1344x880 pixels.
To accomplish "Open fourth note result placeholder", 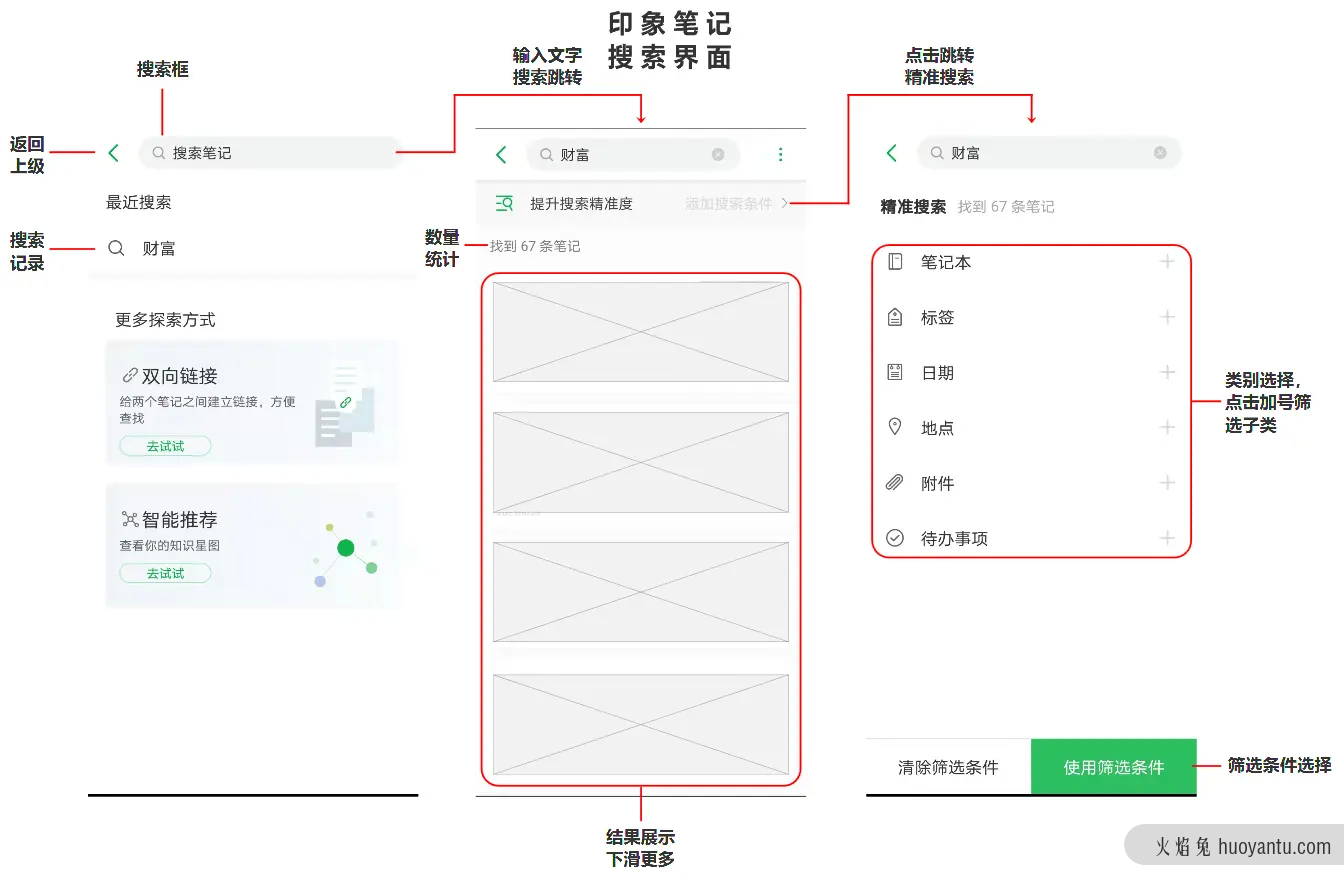I will click(641, 724).
